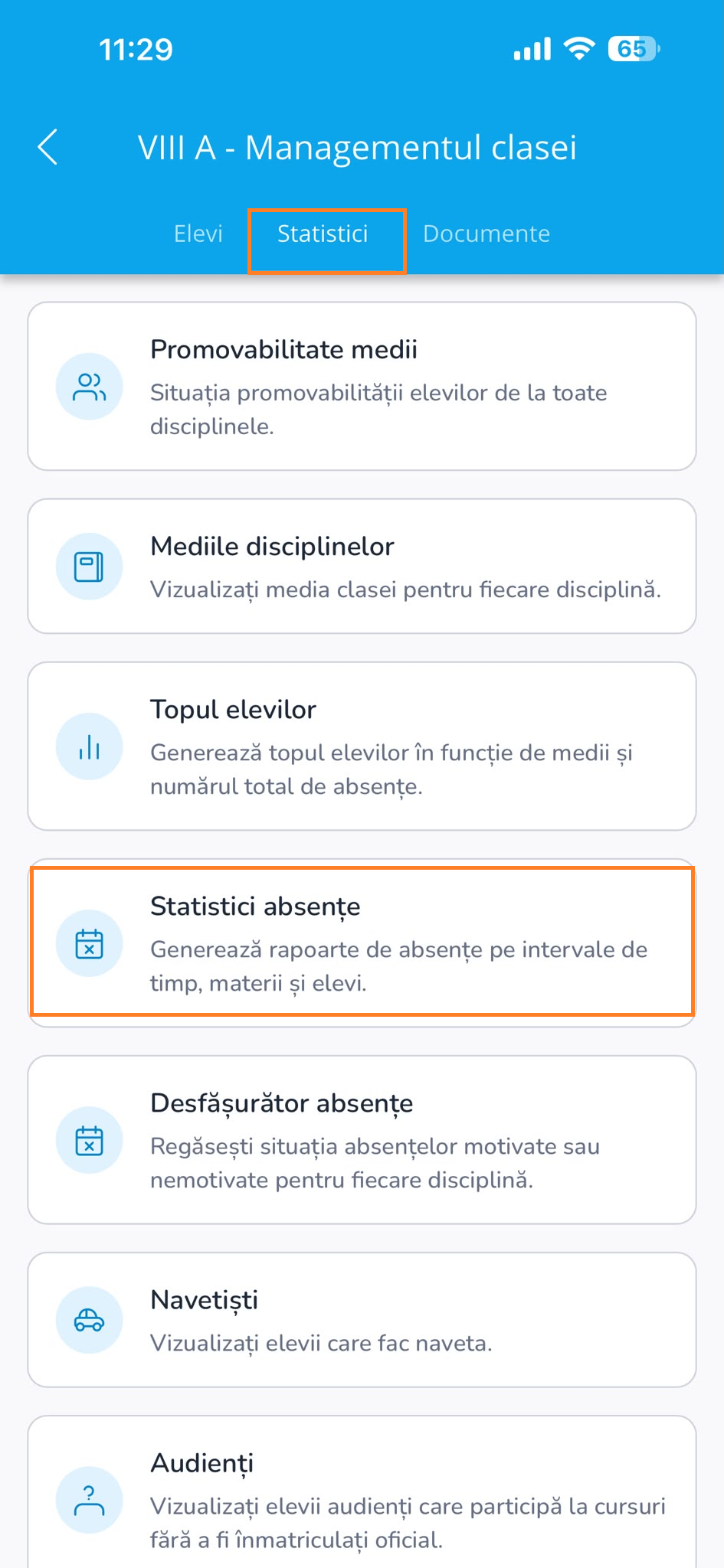Tap the Wi-Fi icon in status bar
Viewport: 724px width, 1568px height.
(579, 48)
